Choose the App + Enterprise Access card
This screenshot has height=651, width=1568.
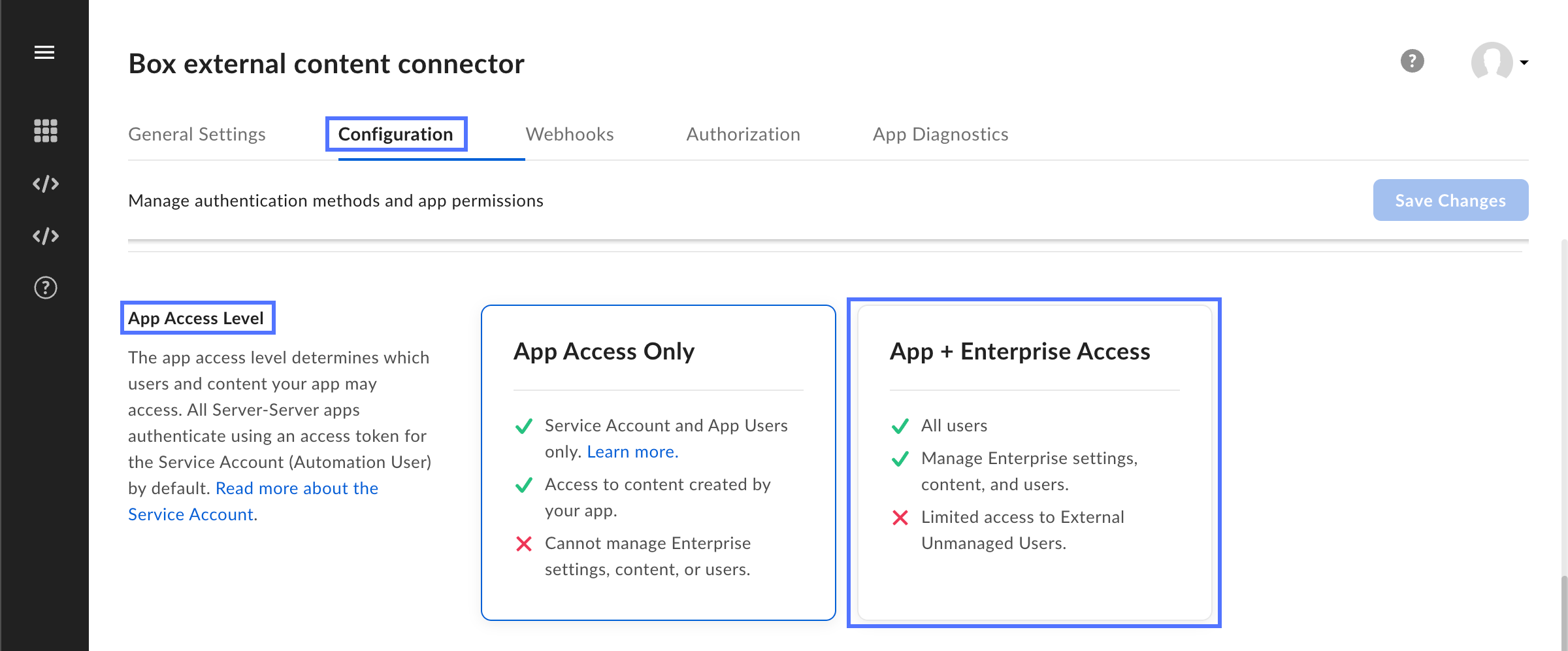[1035, 463]
